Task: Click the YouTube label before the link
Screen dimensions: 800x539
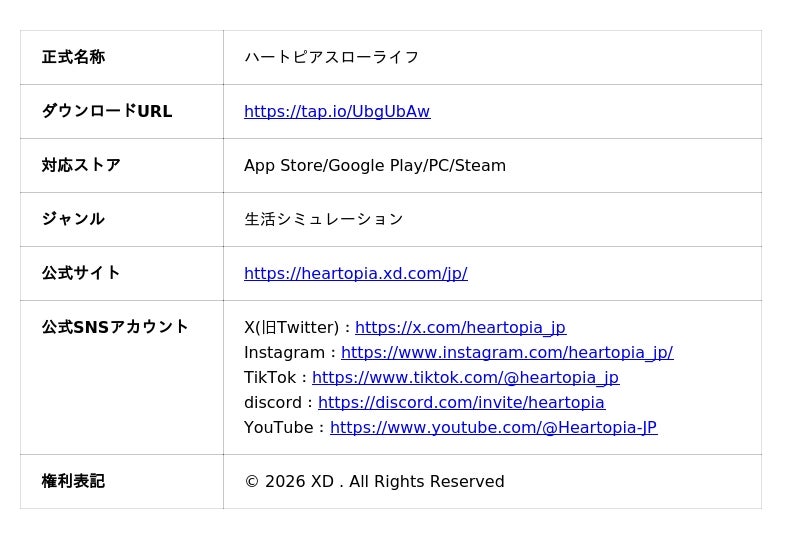Action: pyautogui.click(x=279, y=427)
